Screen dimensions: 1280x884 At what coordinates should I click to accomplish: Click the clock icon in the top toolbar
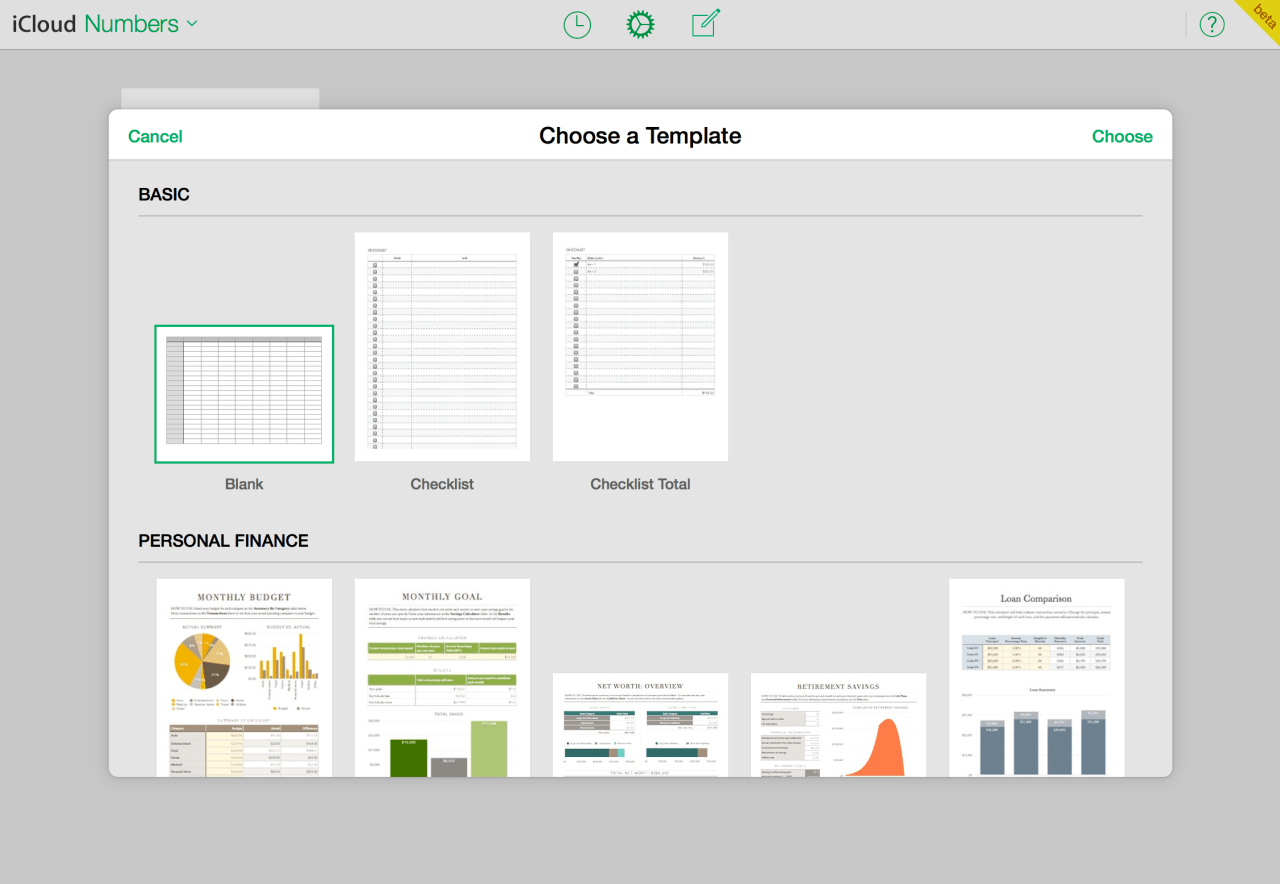pos(577,25)
